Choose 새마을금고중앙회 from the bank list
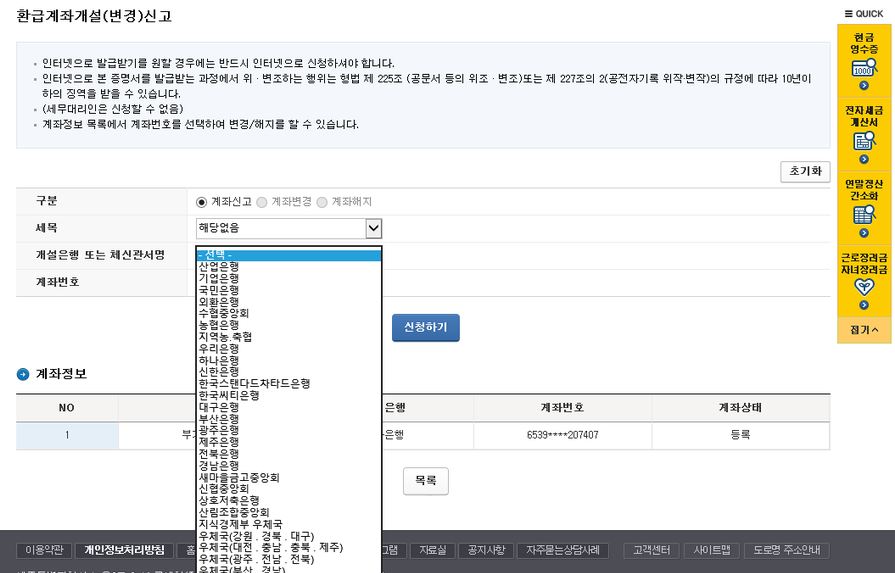Screen dimensions: 895x573 tap(238, 477)
